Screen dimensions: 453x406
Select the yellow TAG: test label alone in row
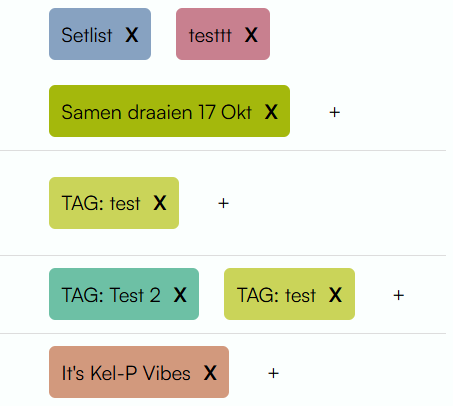click(x=101, y=203)
